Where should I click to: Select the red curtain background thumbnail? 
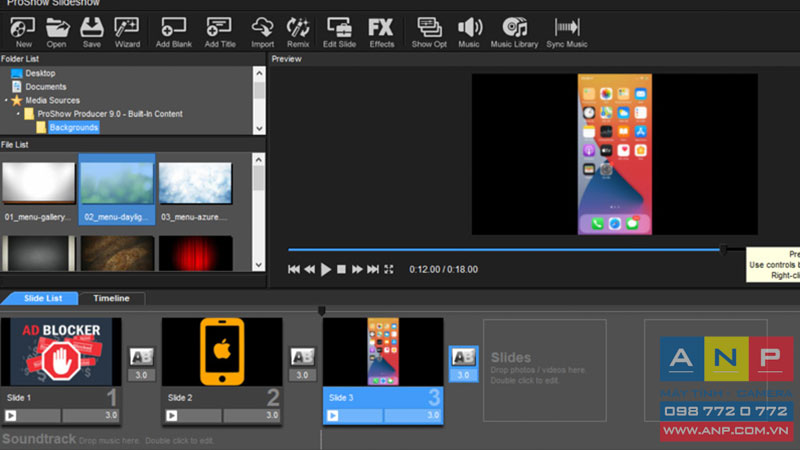tap(195, 253)
